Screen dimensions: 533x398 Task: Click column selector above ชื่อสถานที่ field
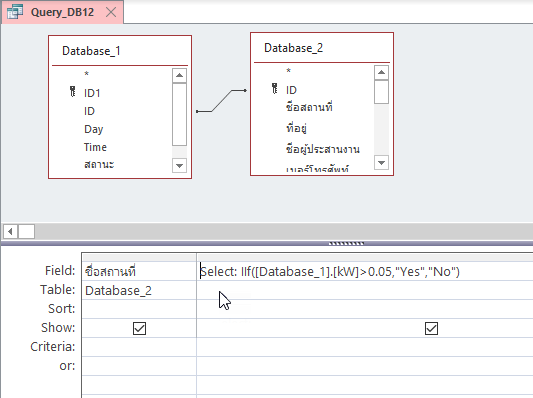(x=139, y=257)
